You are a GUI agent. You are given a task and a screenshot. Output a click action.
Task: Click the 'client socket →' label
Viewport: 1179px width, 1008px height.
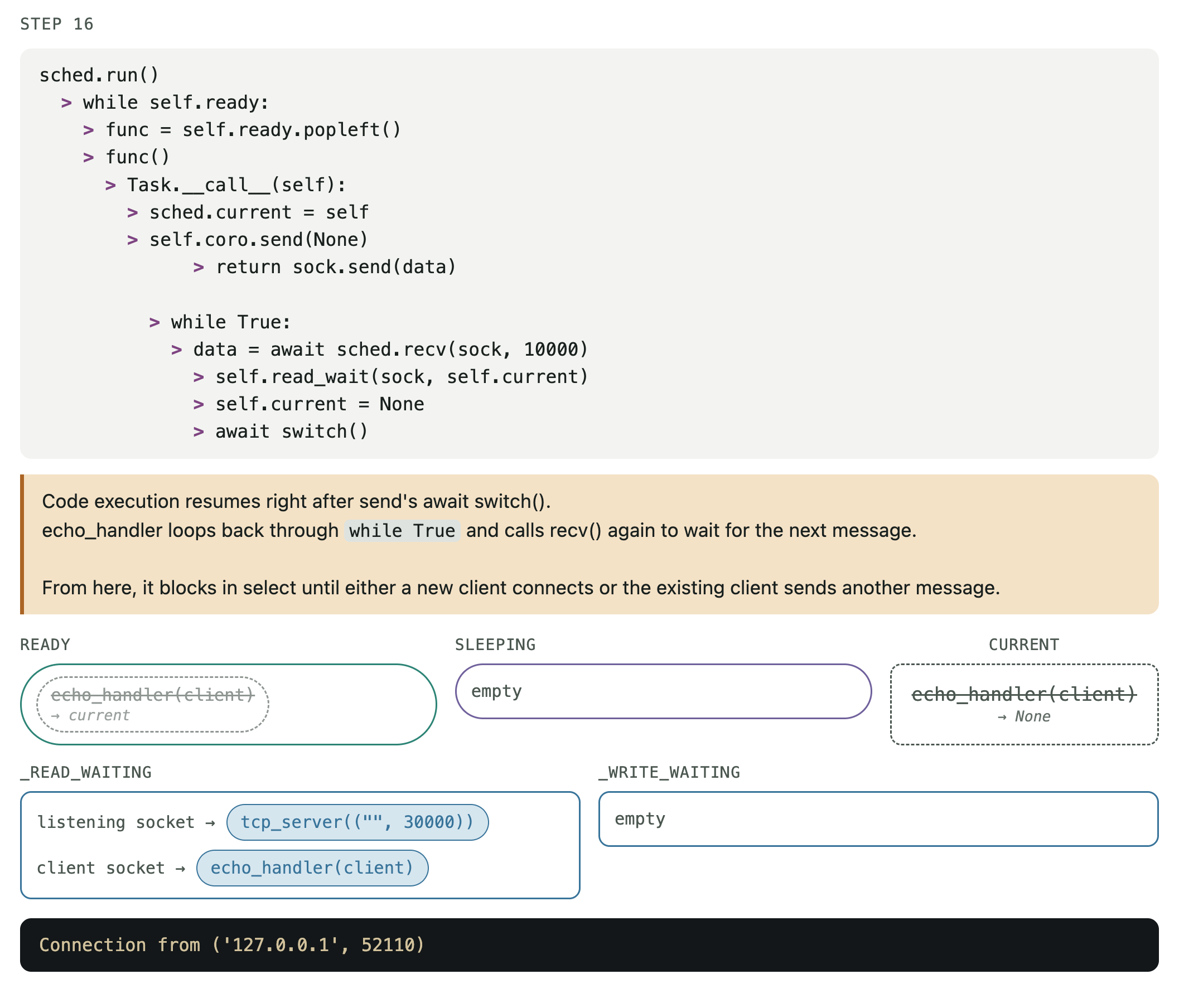111,868
